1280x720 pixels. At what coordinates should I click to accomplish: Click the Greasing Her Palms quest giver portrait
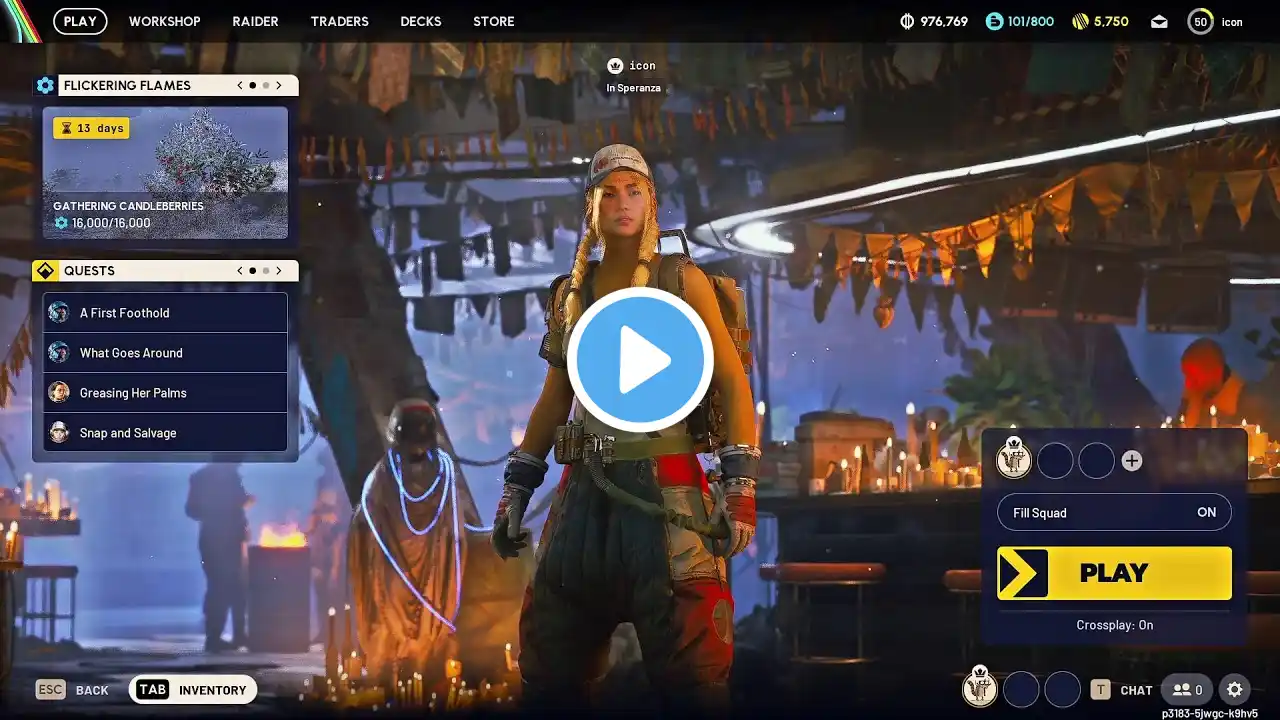[59, 392]
